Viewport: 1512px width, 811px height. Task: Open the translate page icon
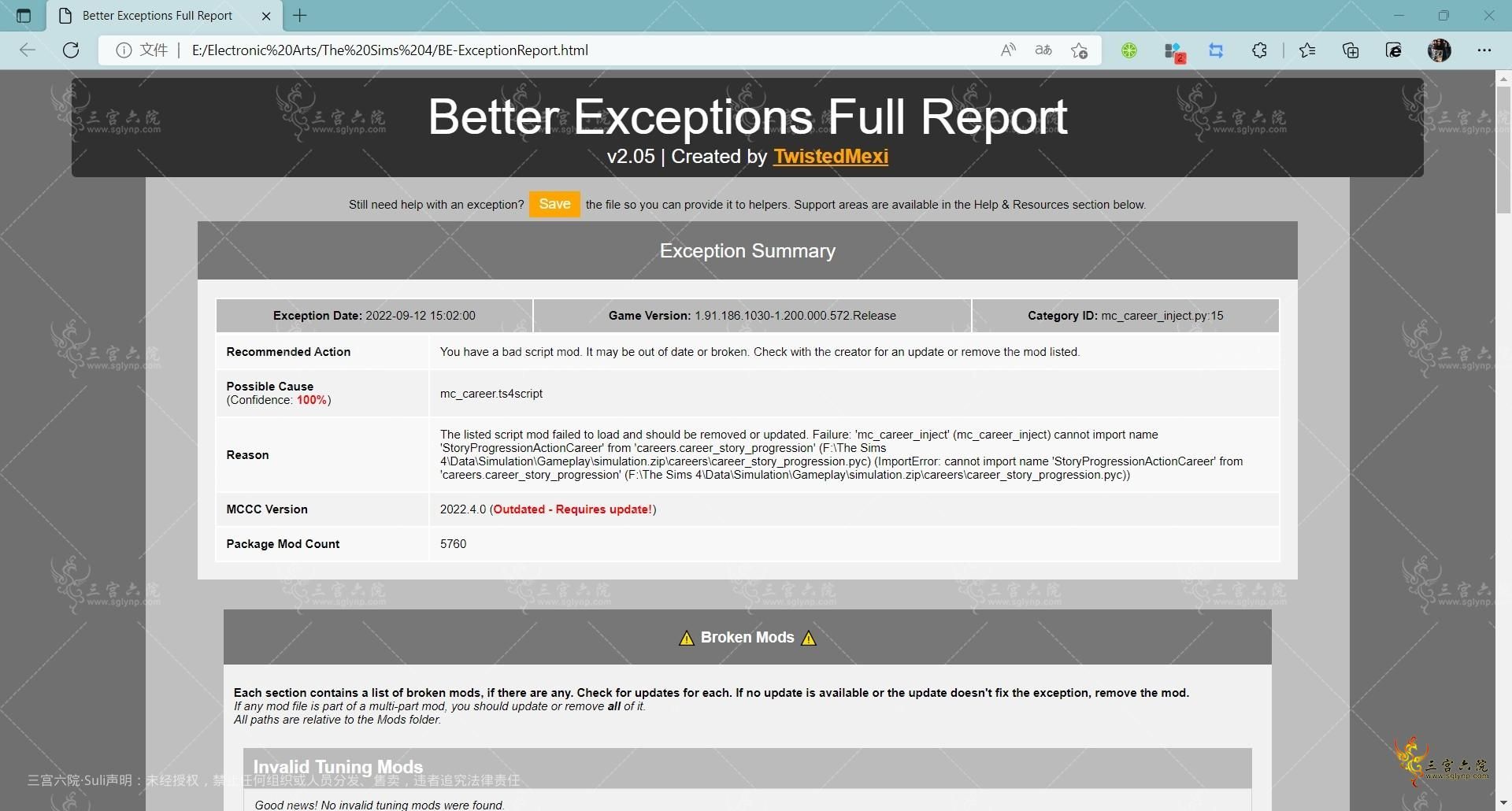pos(1043,50)
